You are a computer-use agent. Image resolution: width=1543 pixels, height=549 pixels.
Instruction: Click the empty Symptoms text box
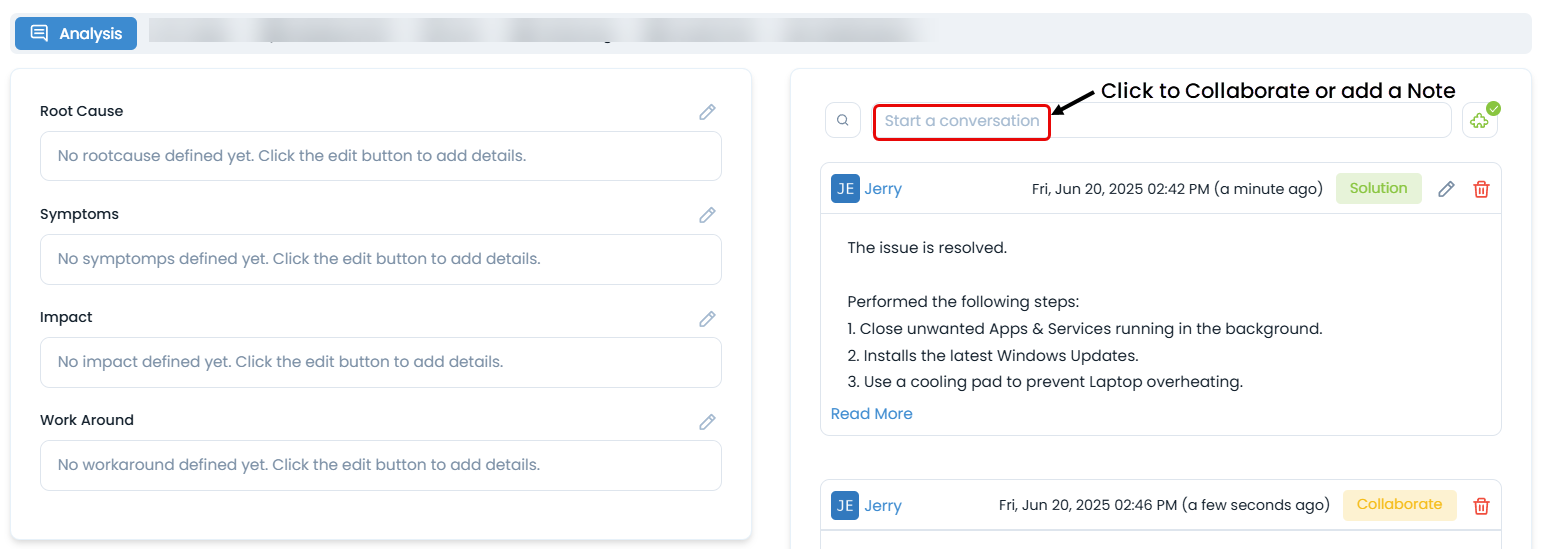pyautogui.click(x=380, y=259)
